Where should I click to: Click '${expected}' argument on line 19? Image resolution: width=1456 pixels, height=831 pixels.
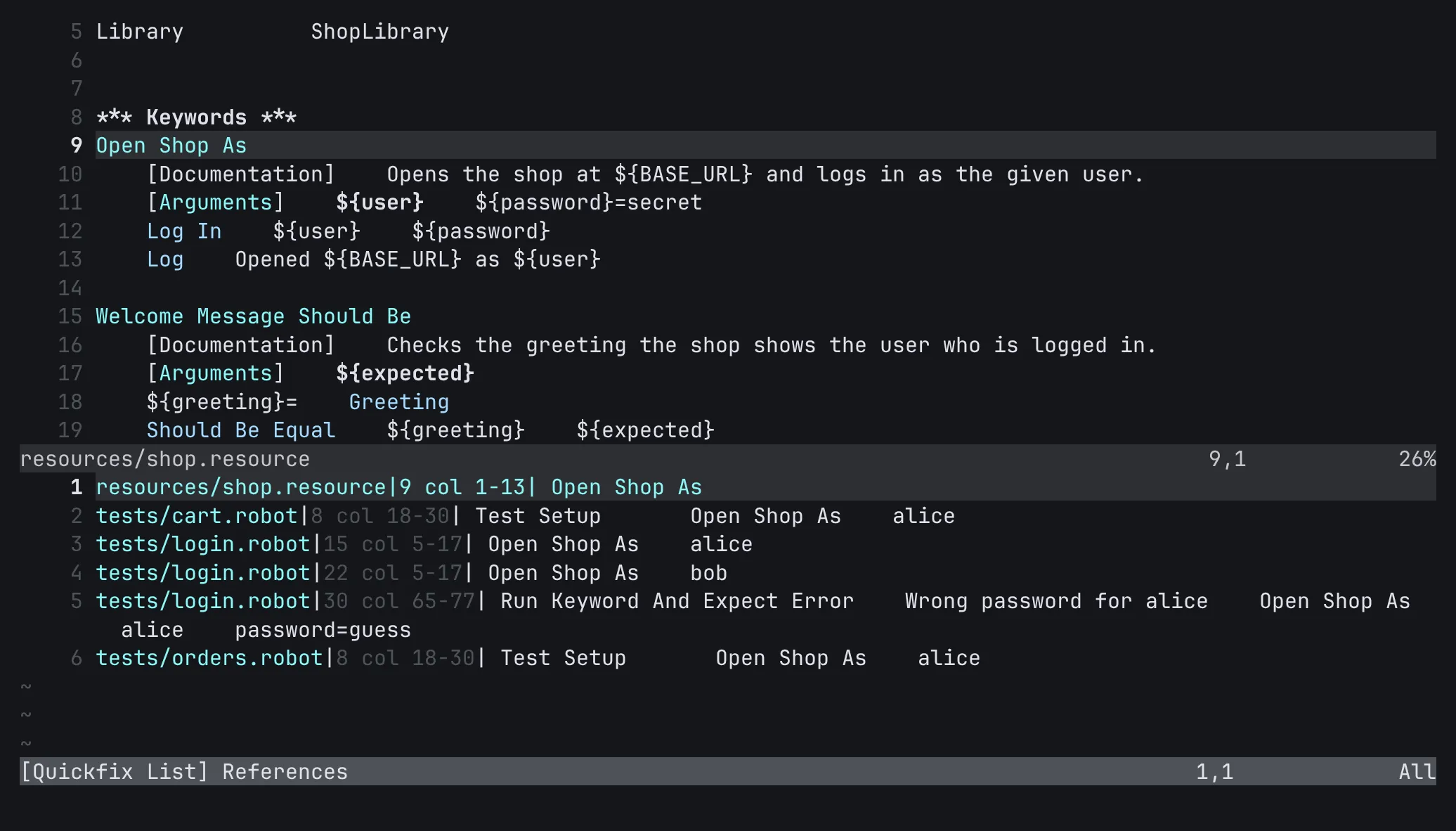click(645, 430)
